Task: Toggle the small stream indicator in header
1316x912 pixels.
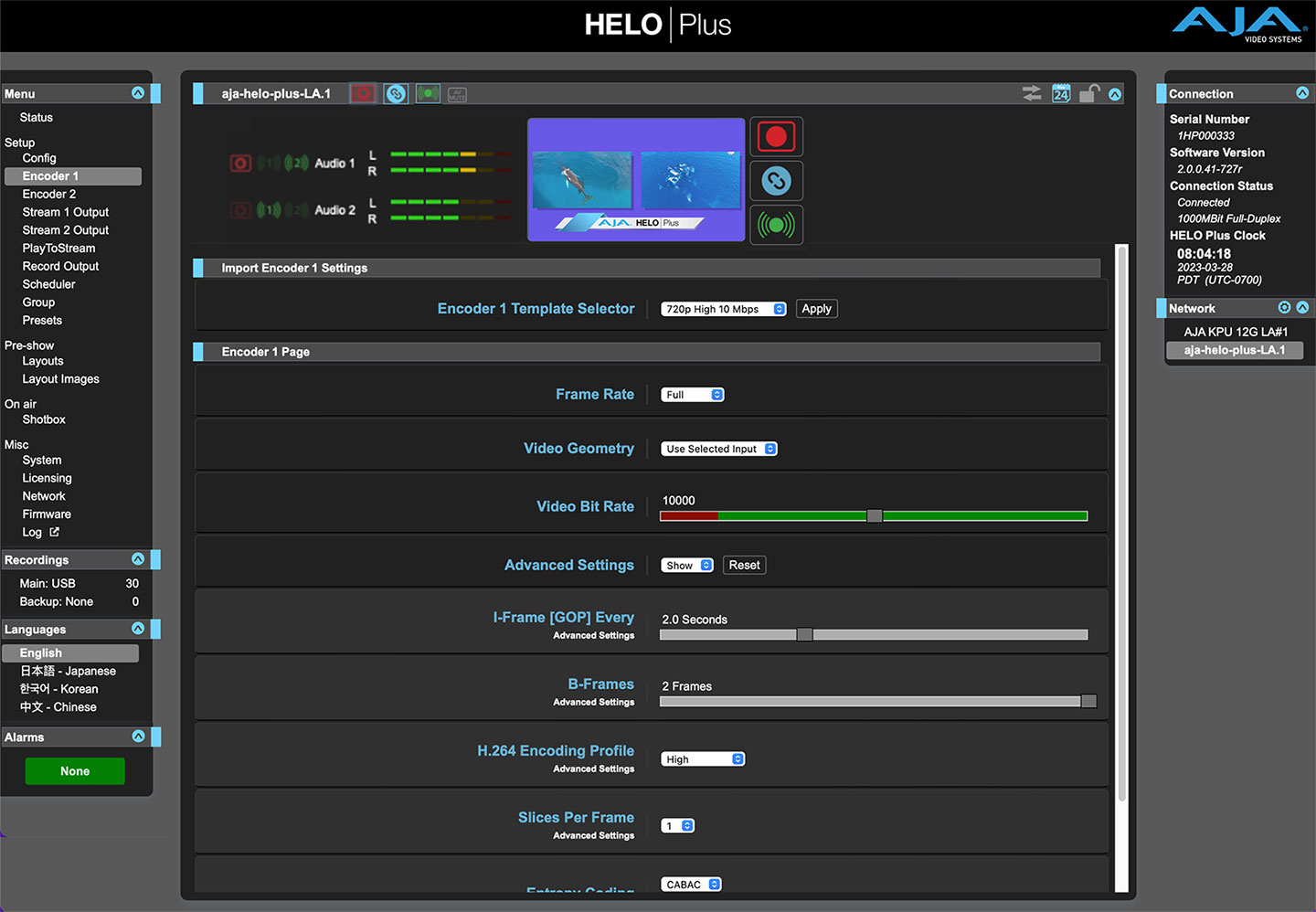Action: 428,94
